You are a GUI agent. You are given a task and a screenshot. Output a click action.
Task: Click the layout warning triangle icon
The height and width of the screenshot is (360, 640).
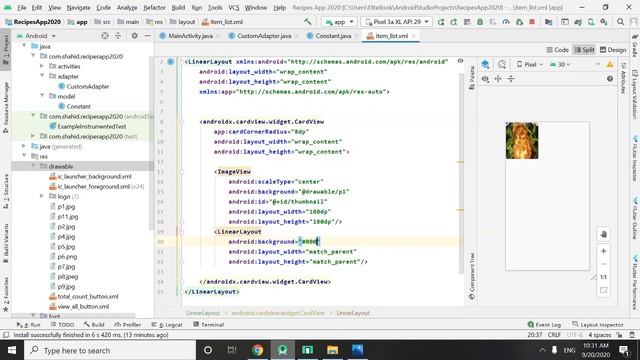coord(610,64)
